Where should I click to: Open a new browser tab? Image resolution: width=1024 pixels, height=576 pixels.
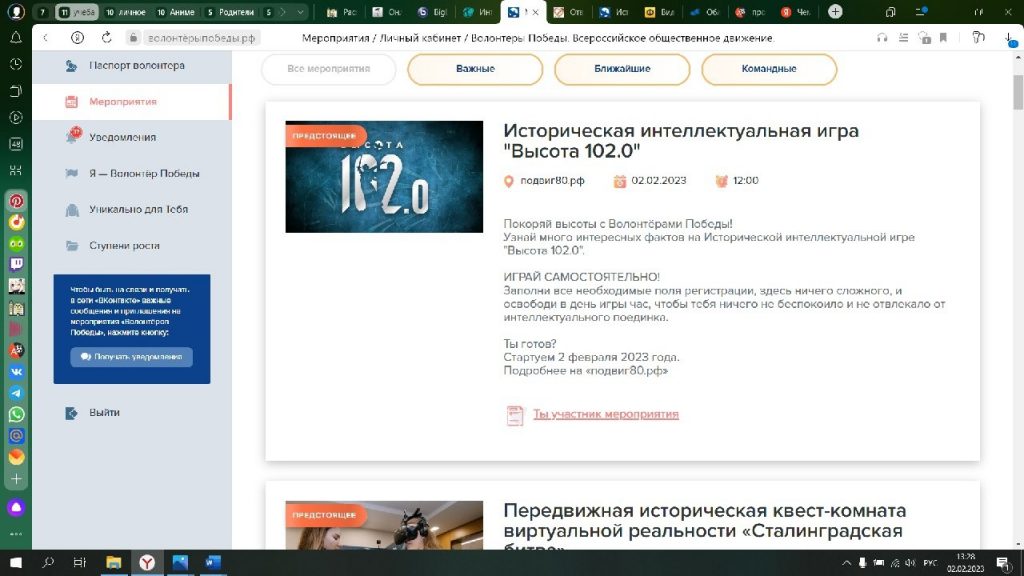[835, 12]
